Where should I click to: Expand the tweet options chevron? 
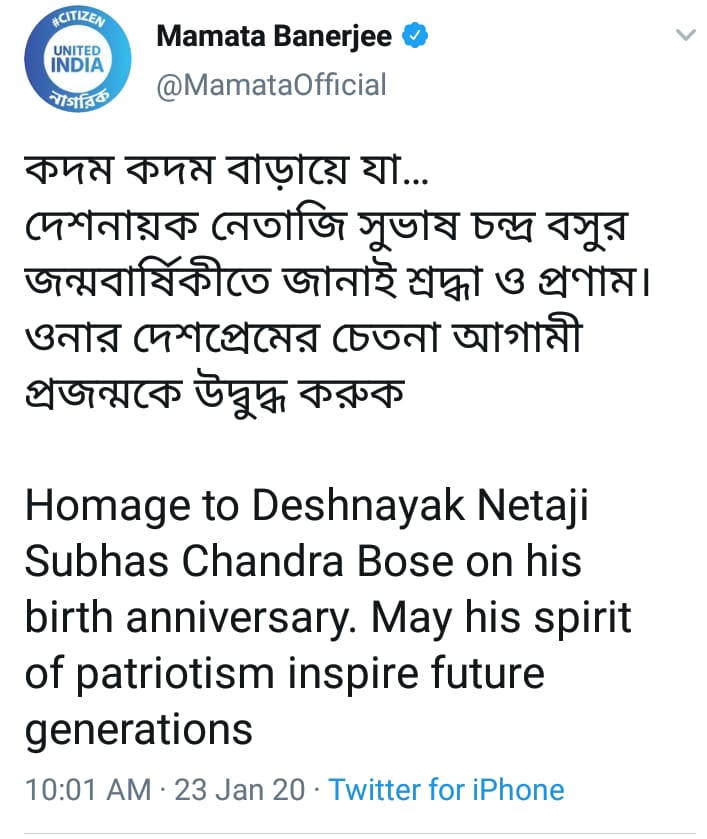[x=685, y=35]
